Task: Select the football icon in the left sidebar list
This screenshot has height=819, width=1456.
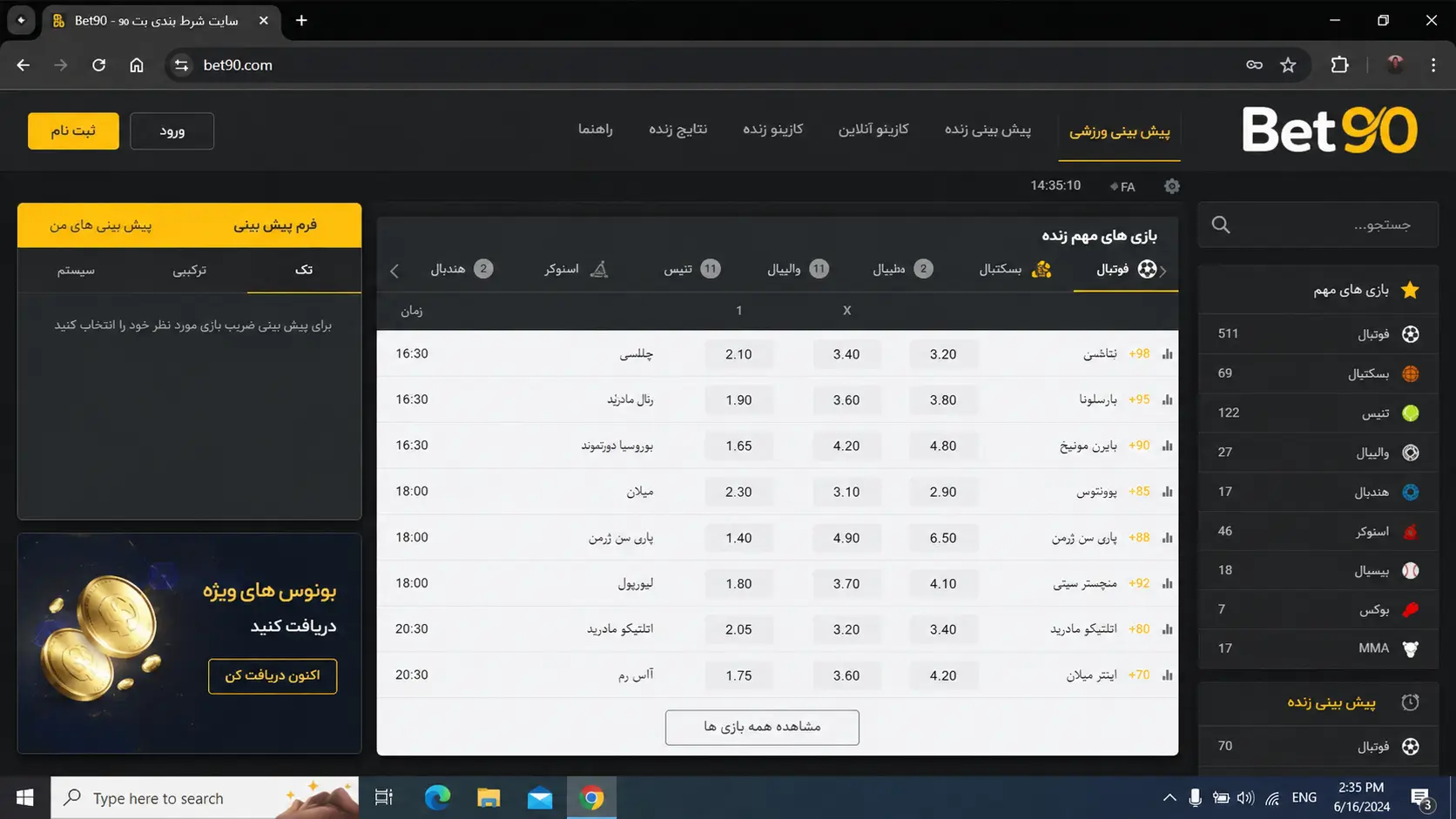Action: [1411, 334]
